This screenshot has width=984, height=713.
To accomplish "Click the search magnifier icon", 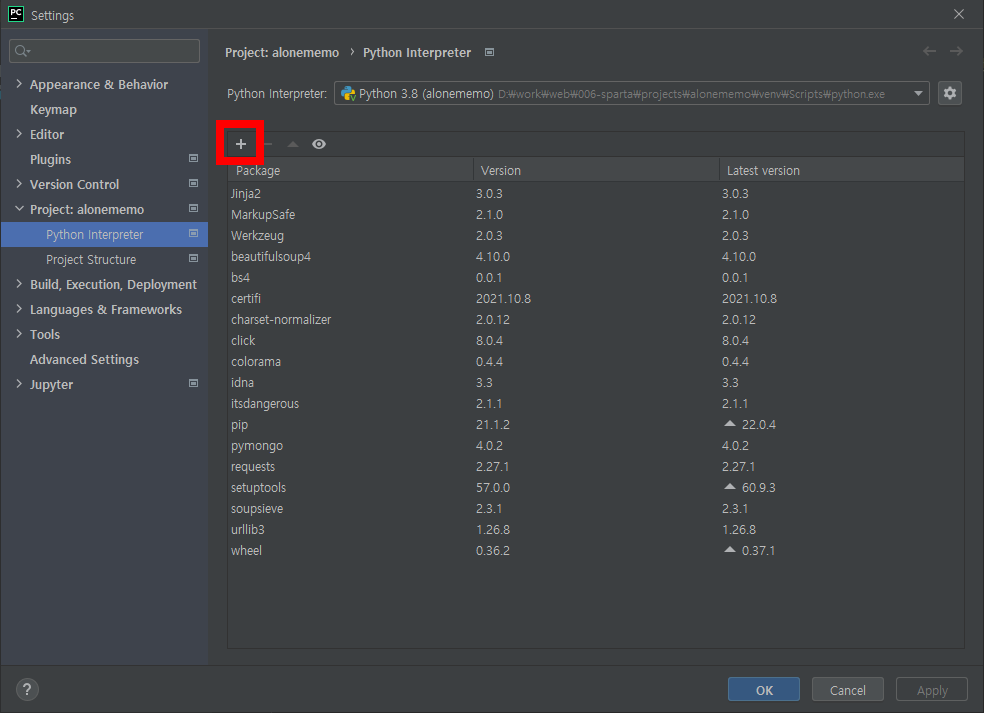I will 22,51.
